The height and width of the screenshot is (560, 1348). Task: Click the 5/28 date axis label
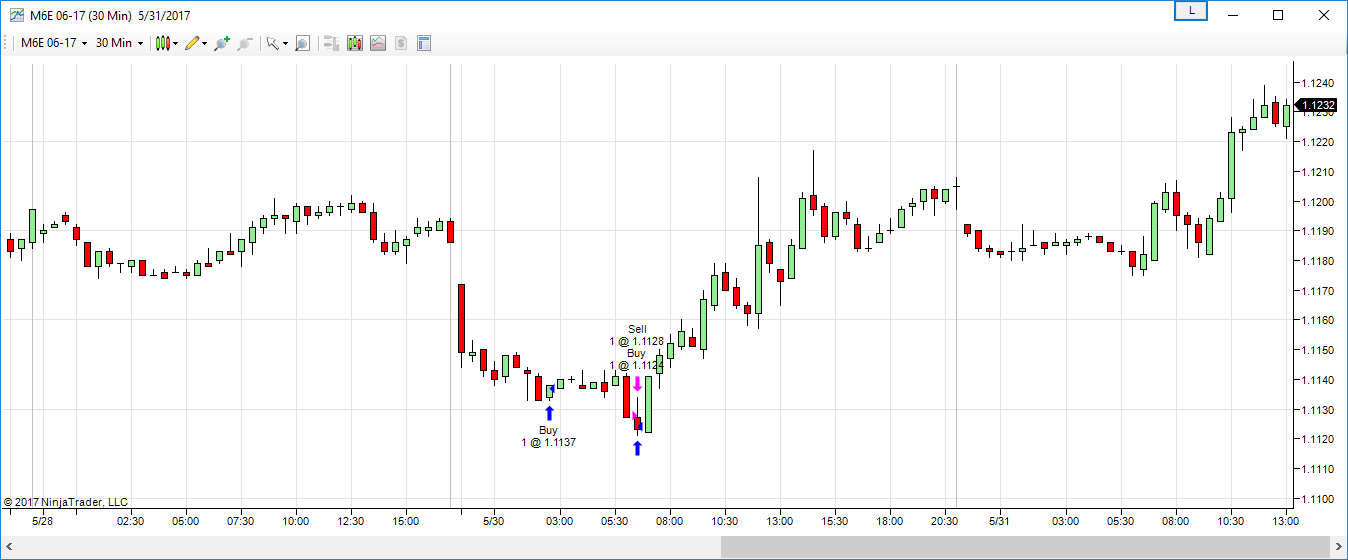tap(42, 521)
